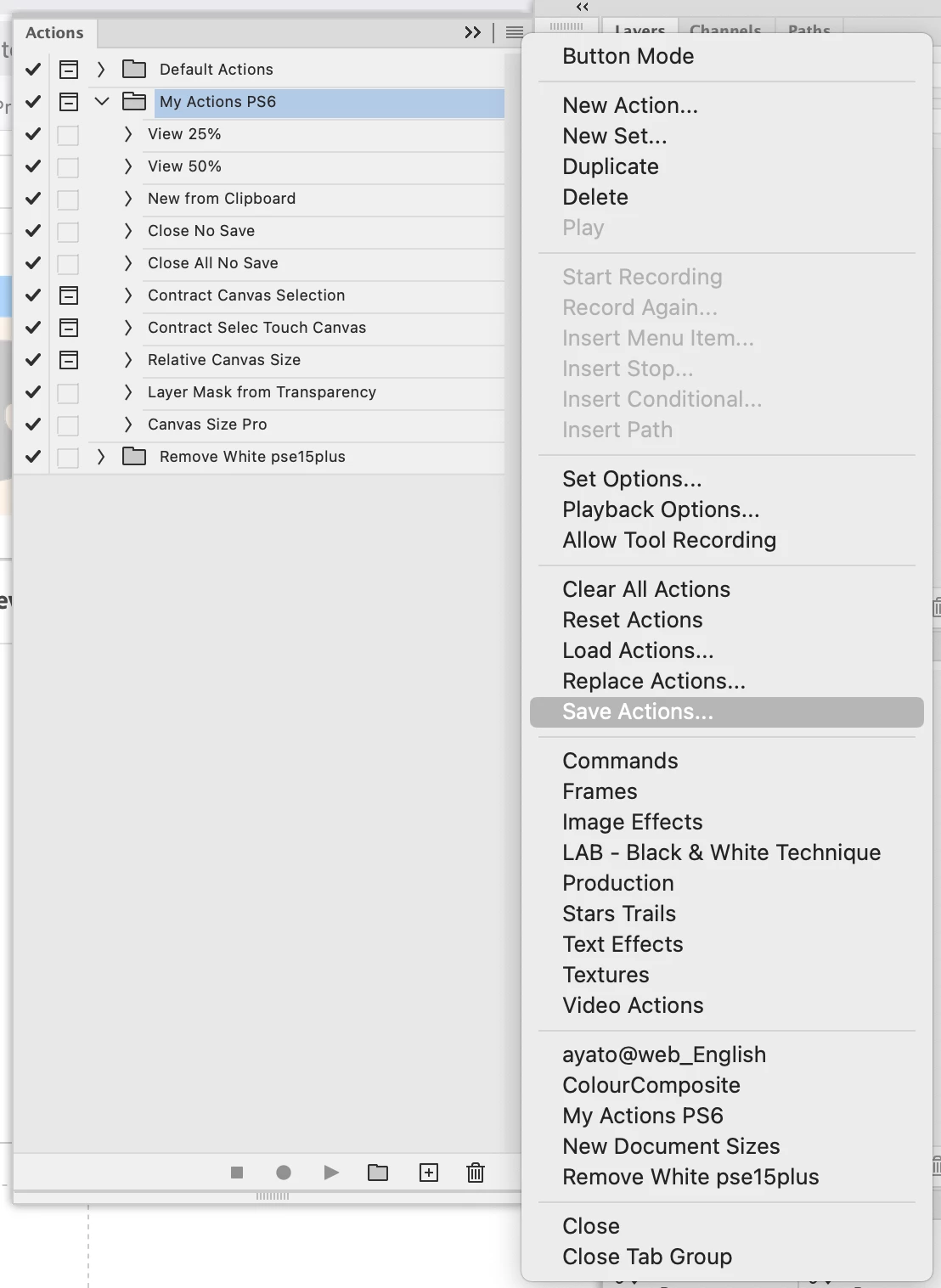
Task: Expand the Default Actions set
Action: (x=101, y=69)
